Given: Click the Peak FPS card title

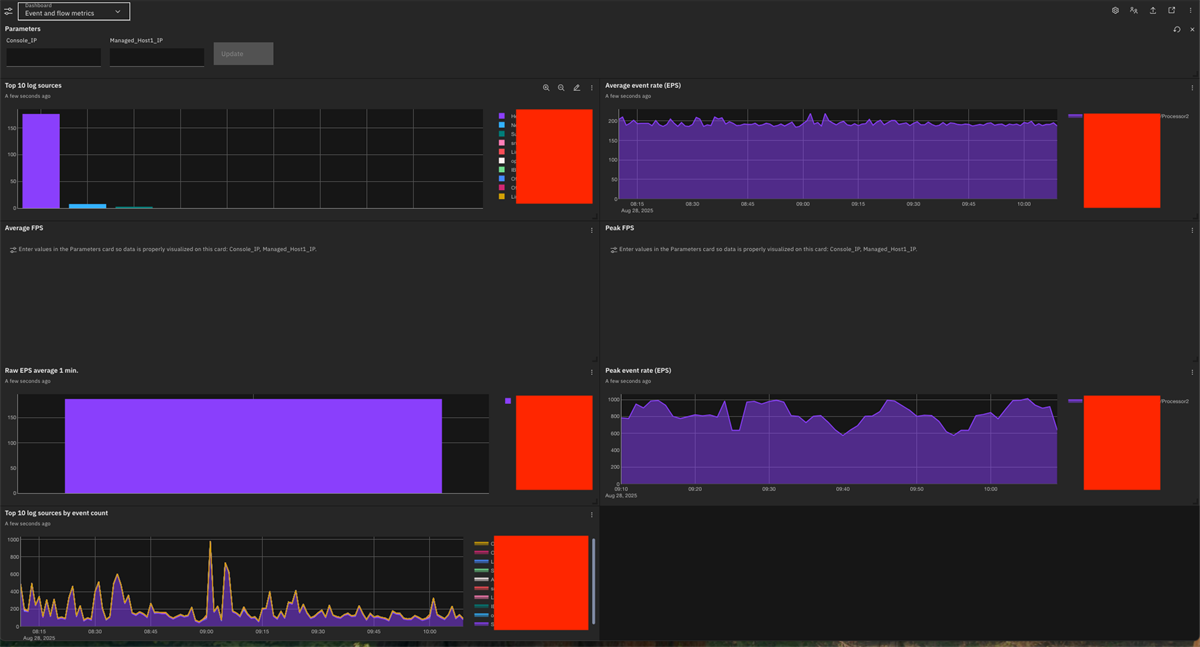Looking at the screenshot, I should 620,228.
